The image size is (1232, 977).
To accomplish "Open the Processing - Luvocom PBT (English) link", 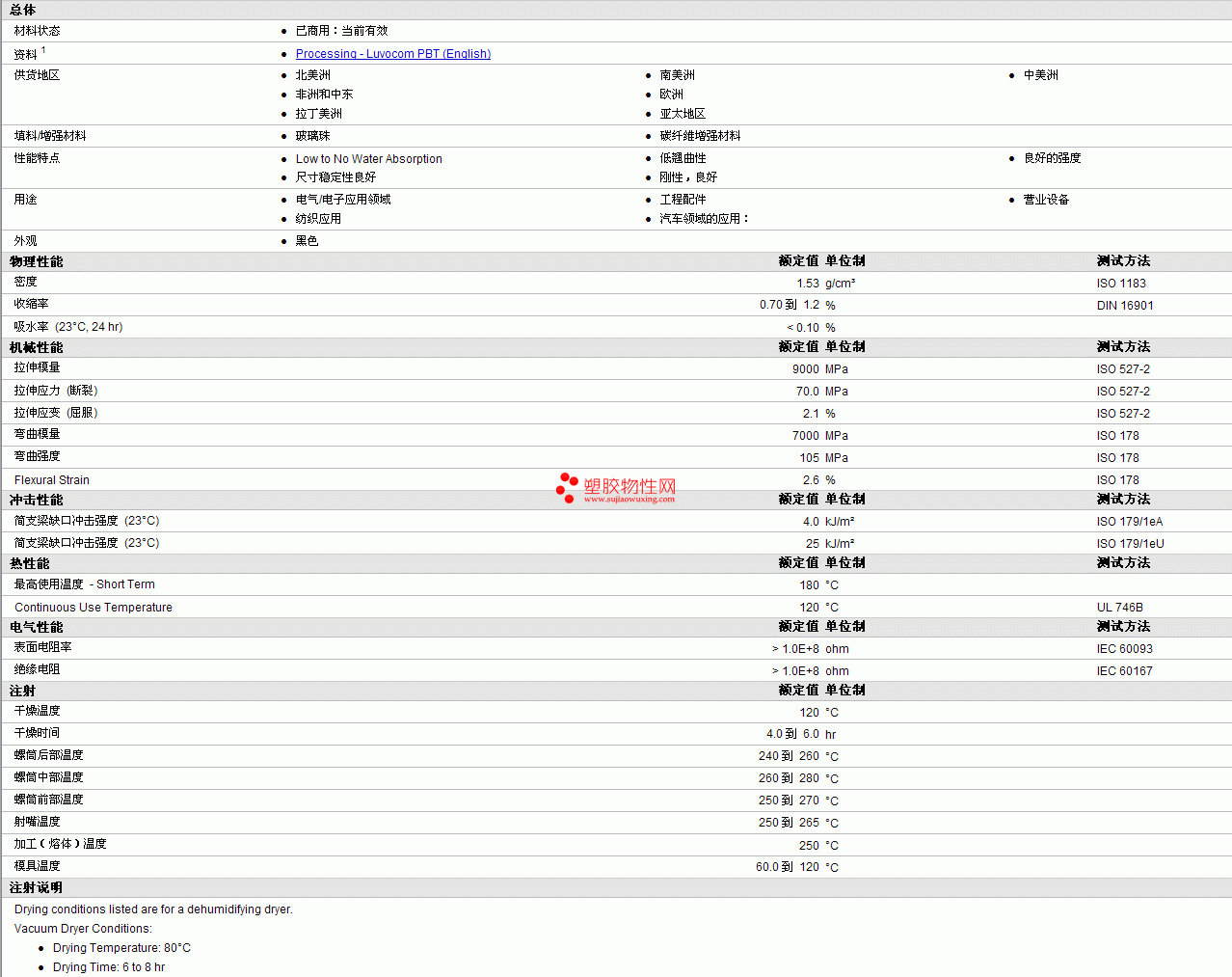I will coord(393,54).
